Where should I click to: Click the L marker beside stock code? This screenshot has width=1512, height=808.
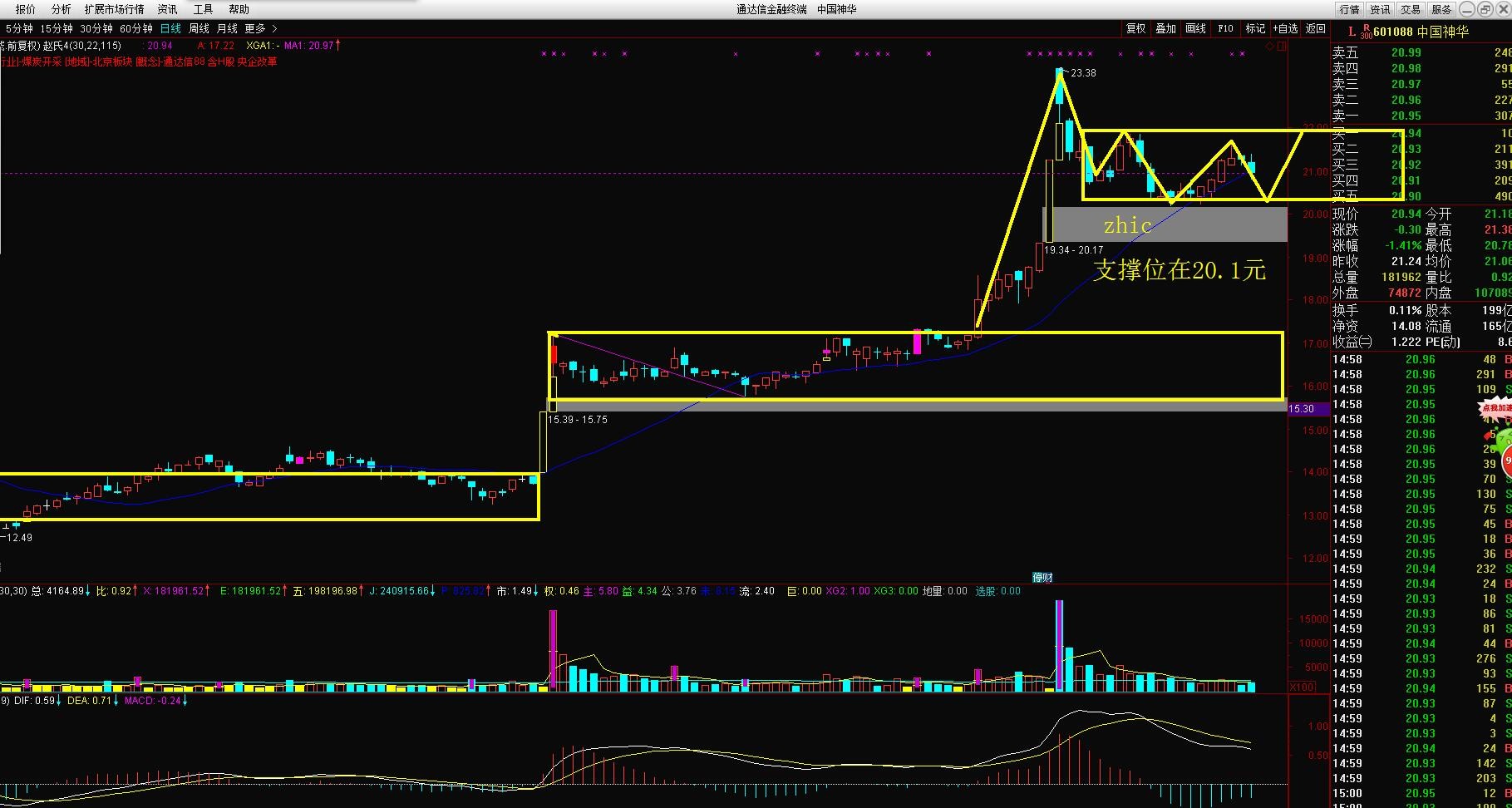tap(1352, 31)
